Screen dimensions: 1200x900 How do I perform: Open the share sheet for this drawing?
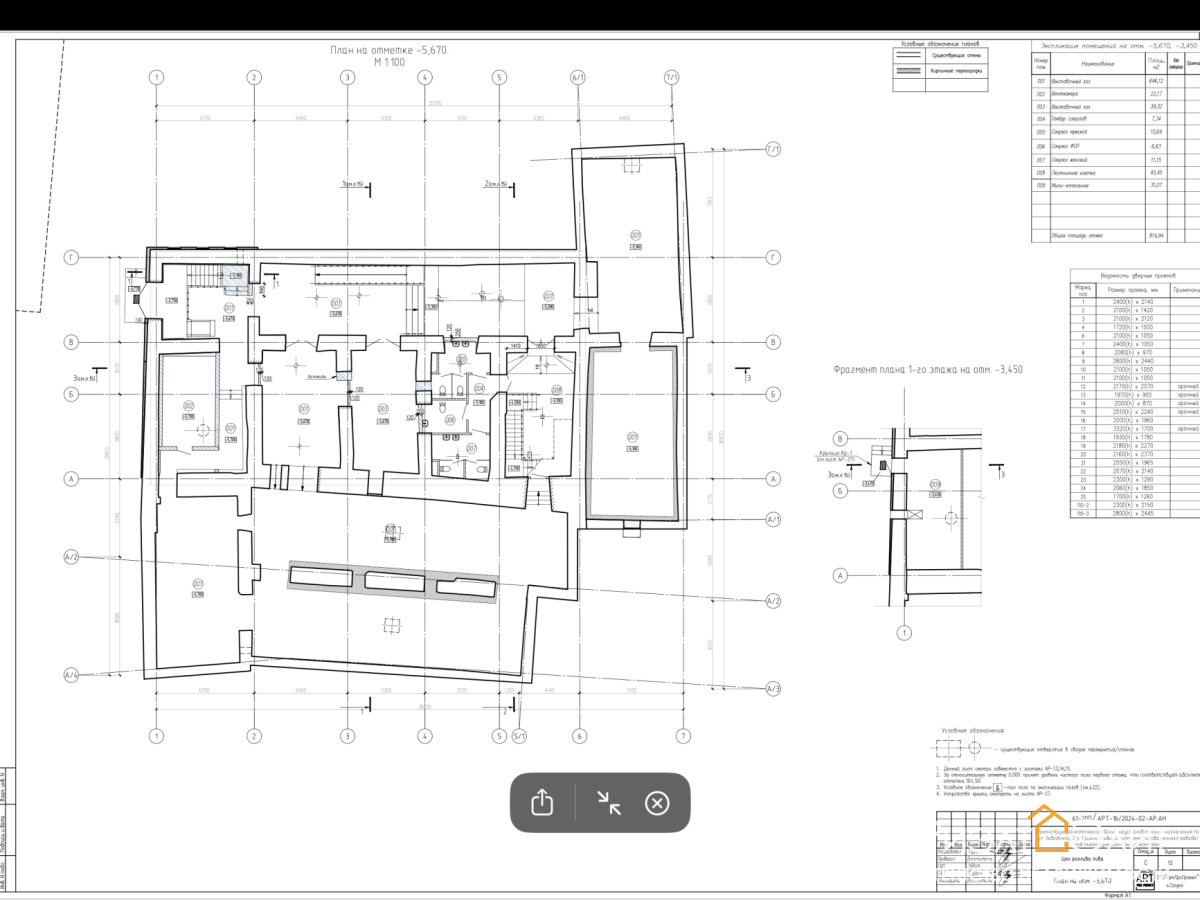541,803
